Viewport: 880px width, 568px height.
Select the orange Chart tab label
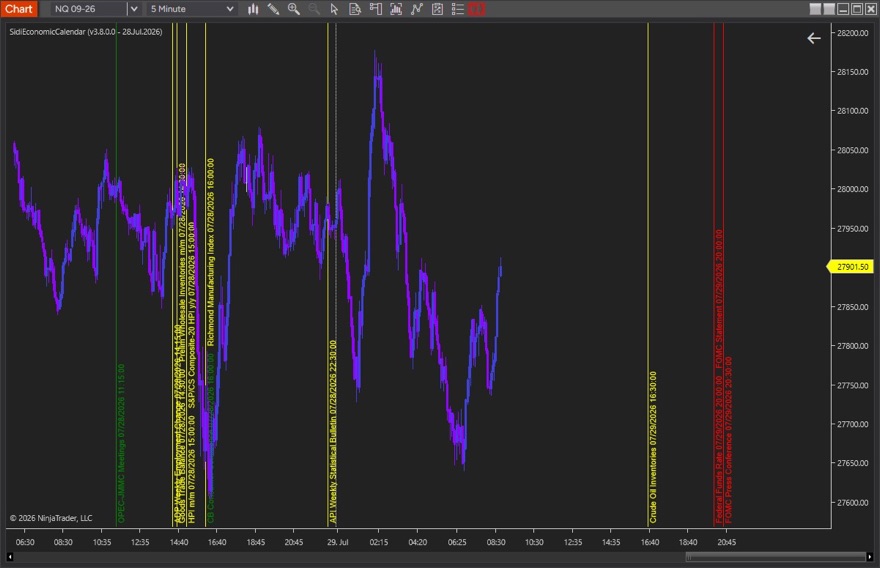click(19, 9)
